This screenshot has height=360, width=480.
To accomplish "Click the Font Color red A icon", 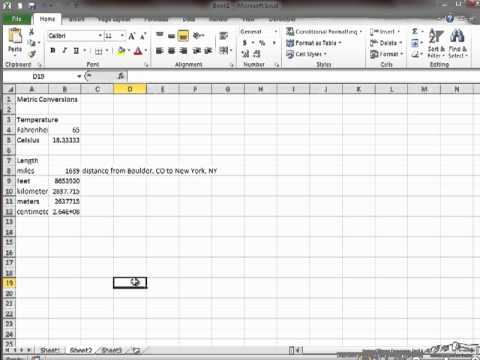I will (x=138, y=51).
